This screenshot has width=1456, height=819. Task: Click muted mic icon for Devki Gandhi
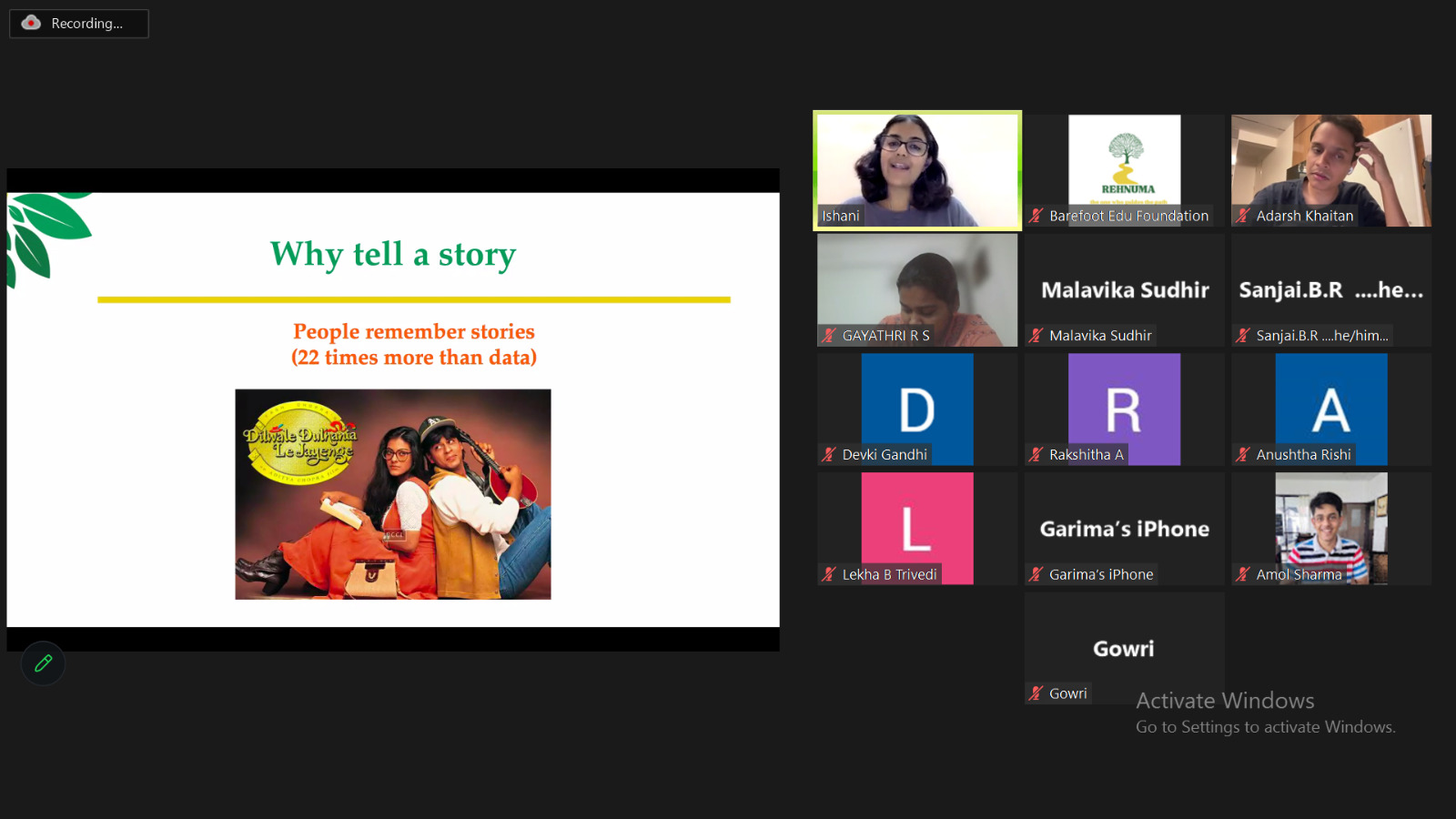[829, 454]
